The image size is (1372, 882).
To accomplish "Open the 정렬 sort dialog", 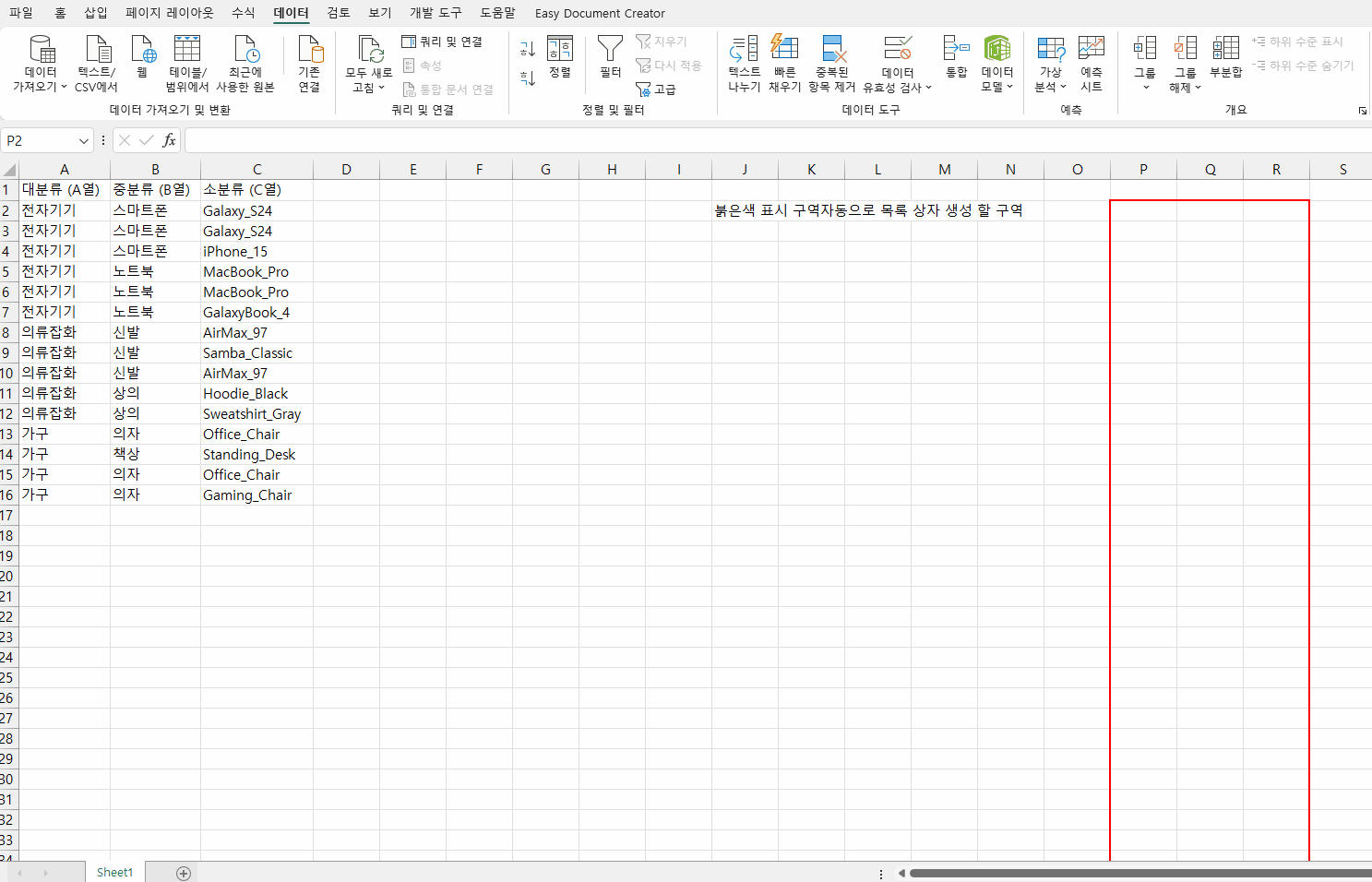I will [x=560, y=56].
